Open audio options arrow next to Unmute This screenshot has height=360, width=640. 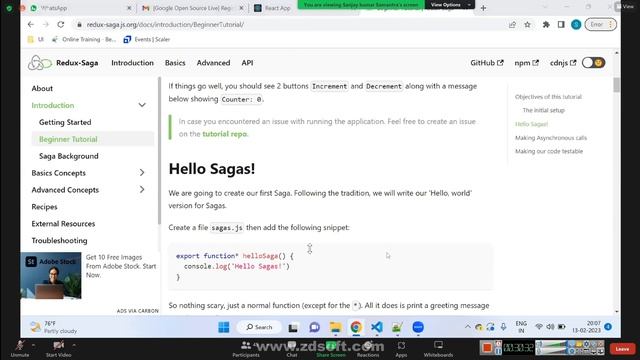33,345
